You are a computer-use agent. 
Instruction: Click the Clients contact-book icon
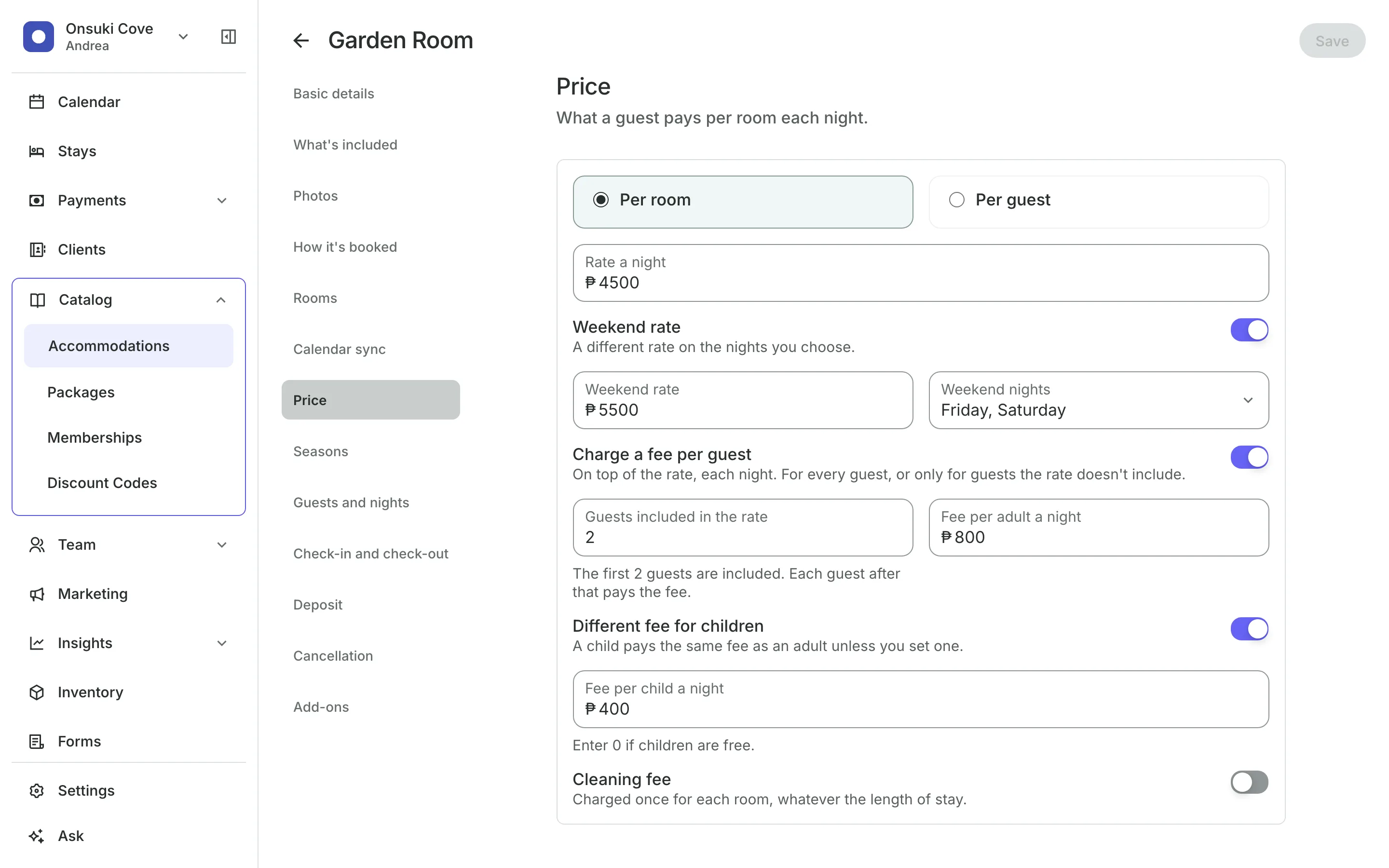[37, 250]
